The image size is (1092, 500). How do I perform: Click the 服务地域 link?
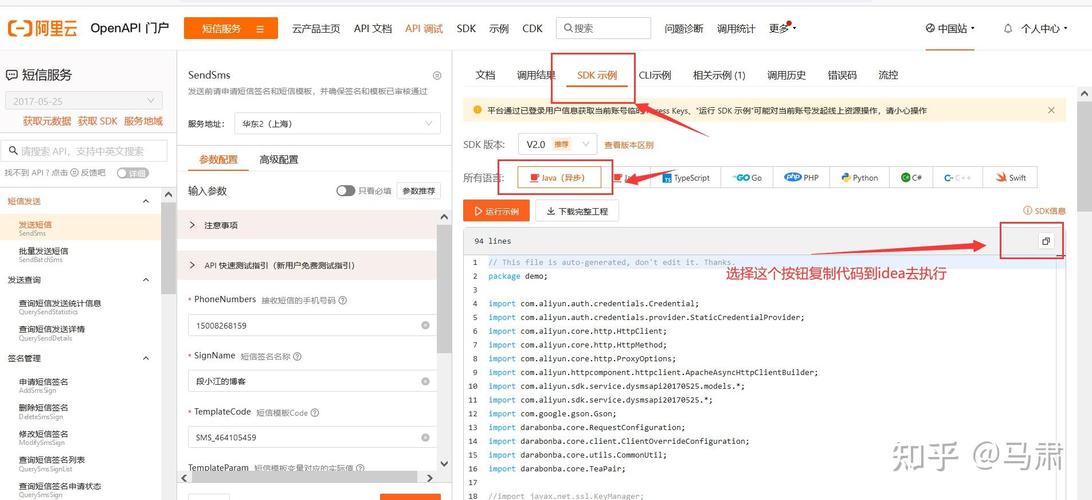click(x=143, y=121)
